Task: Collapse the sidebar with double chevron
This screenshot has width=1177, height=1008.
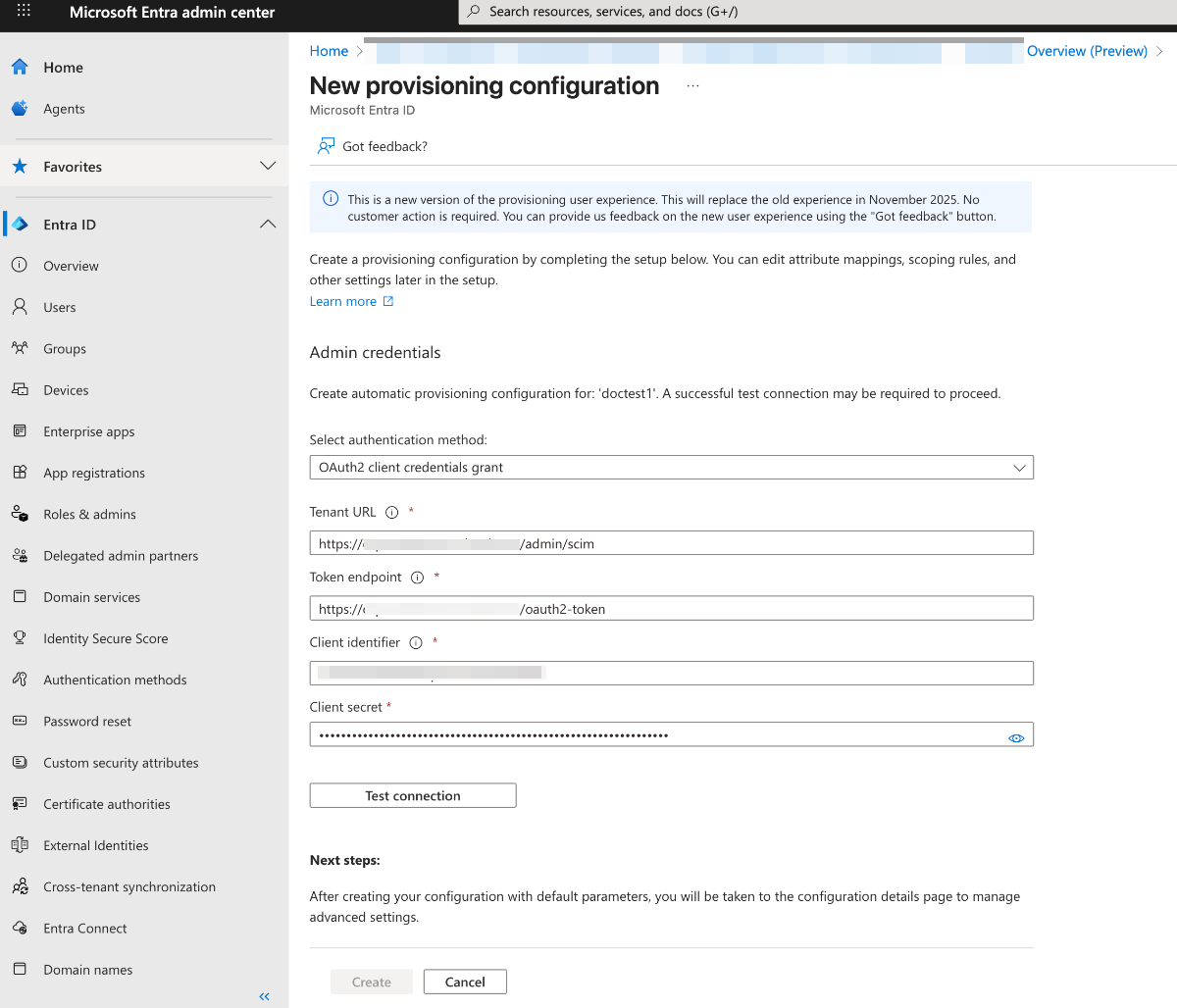Action: 264,996
